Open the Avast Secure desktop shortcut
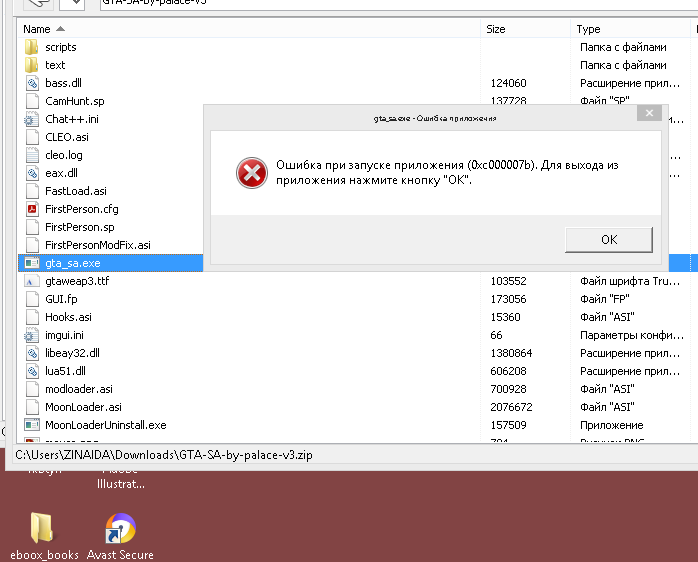Screen dimensions: 698x562 pos(121,530)
